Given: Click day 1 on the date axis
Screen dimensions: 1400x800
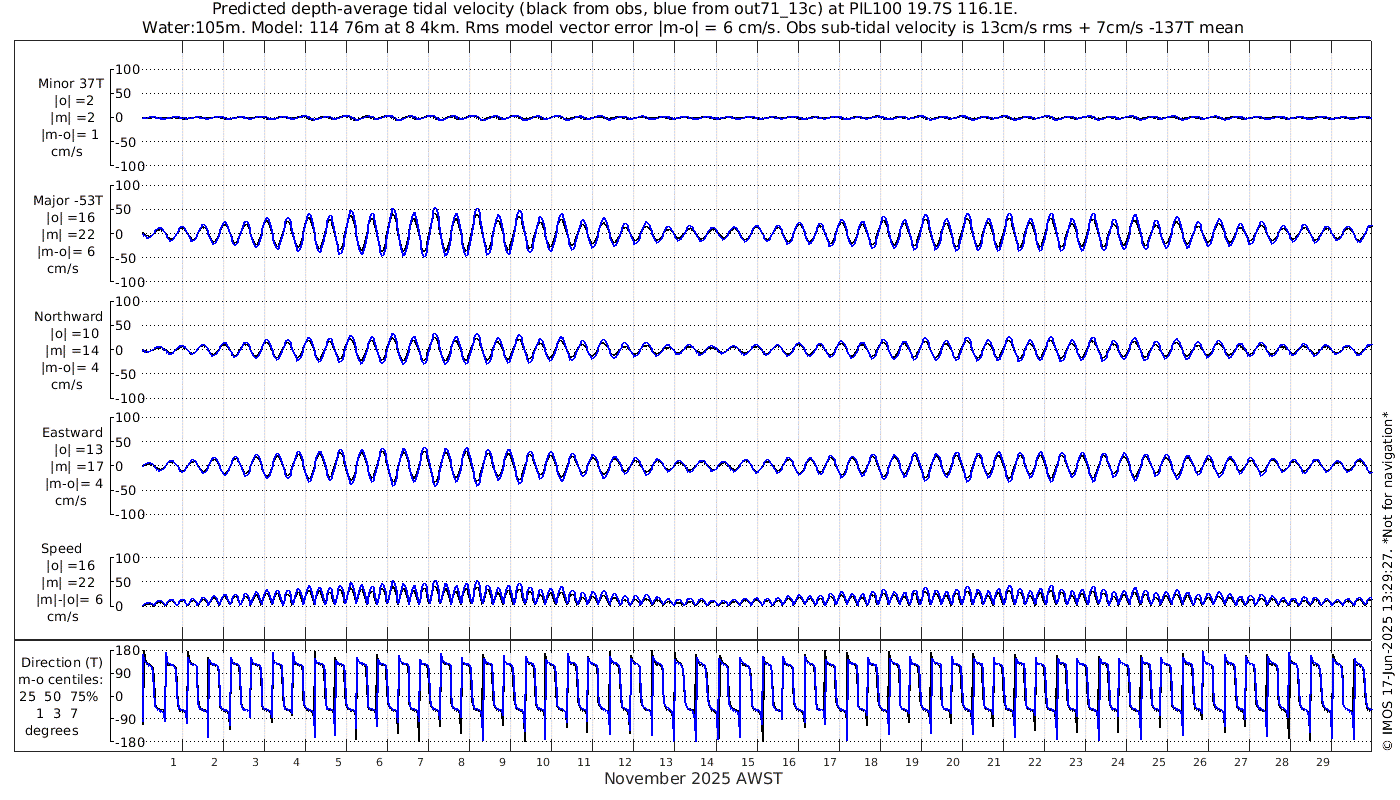Looking at the screenshot, I should (174, 762).
